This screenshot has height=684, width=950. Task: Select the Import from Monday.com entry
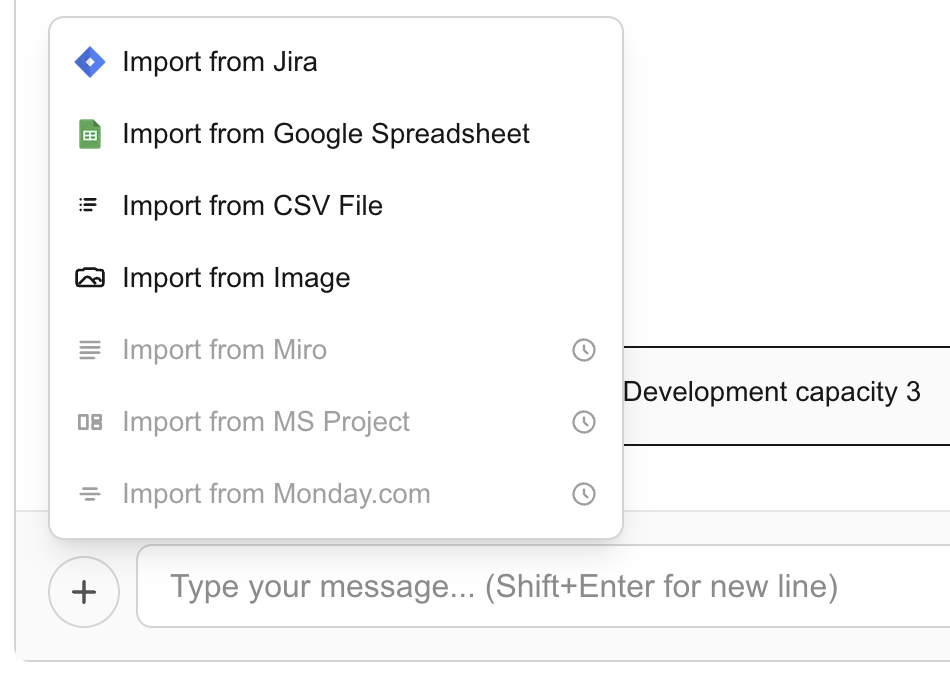click(275, 493)
